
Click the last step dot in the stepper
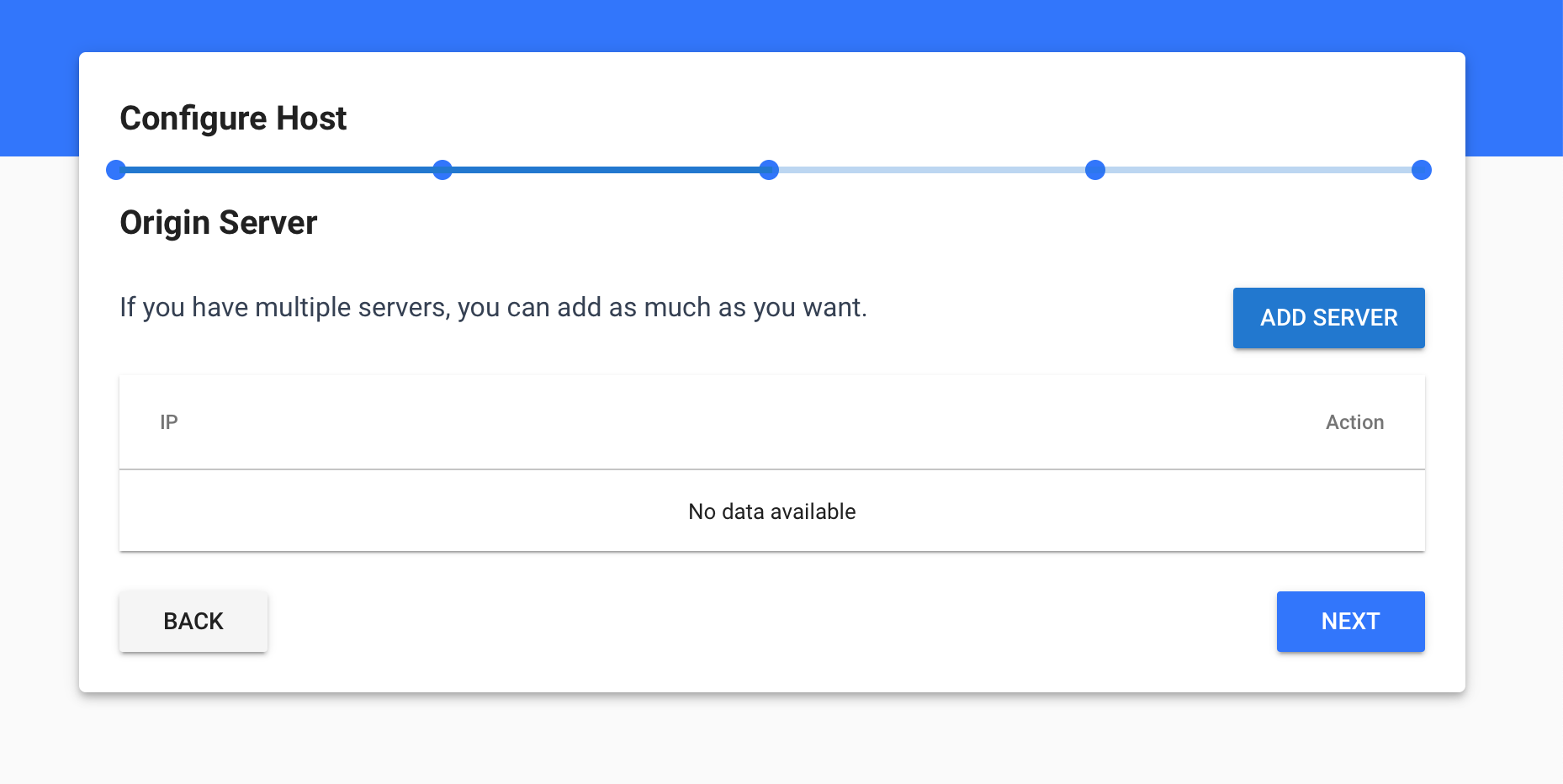pyautogui.click(x=1422, y=170)
